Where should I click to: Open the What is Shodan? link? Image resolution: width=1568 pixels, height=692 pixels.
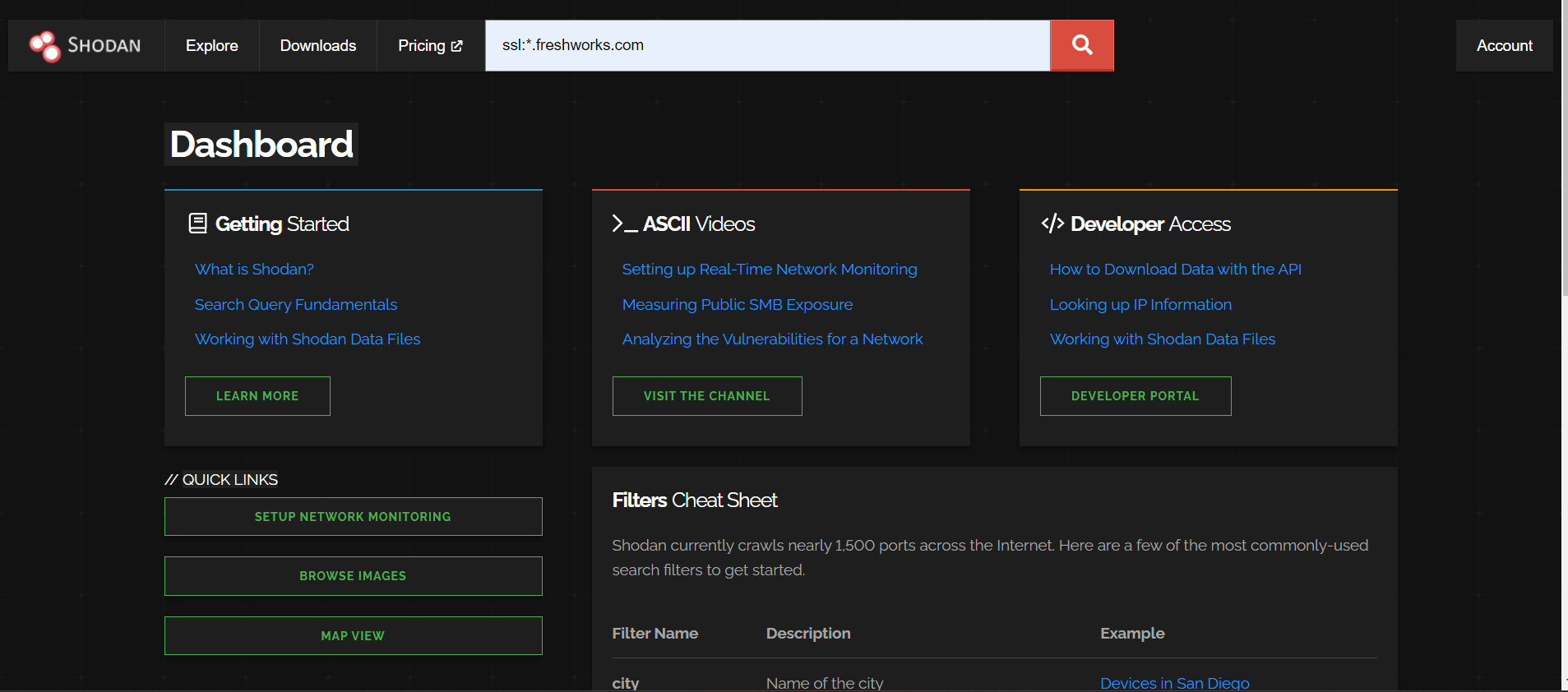tap(254, 270)
